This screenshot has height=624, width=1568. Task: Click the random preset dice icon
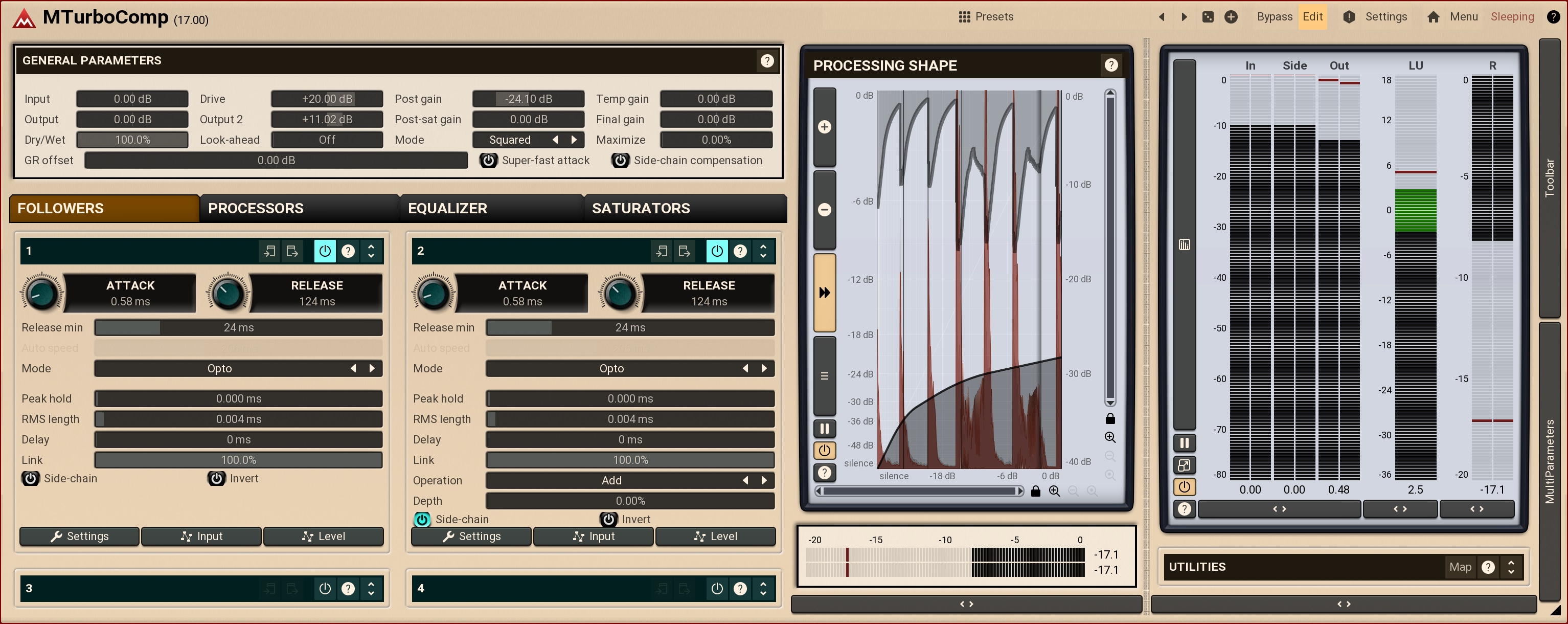1208,17
